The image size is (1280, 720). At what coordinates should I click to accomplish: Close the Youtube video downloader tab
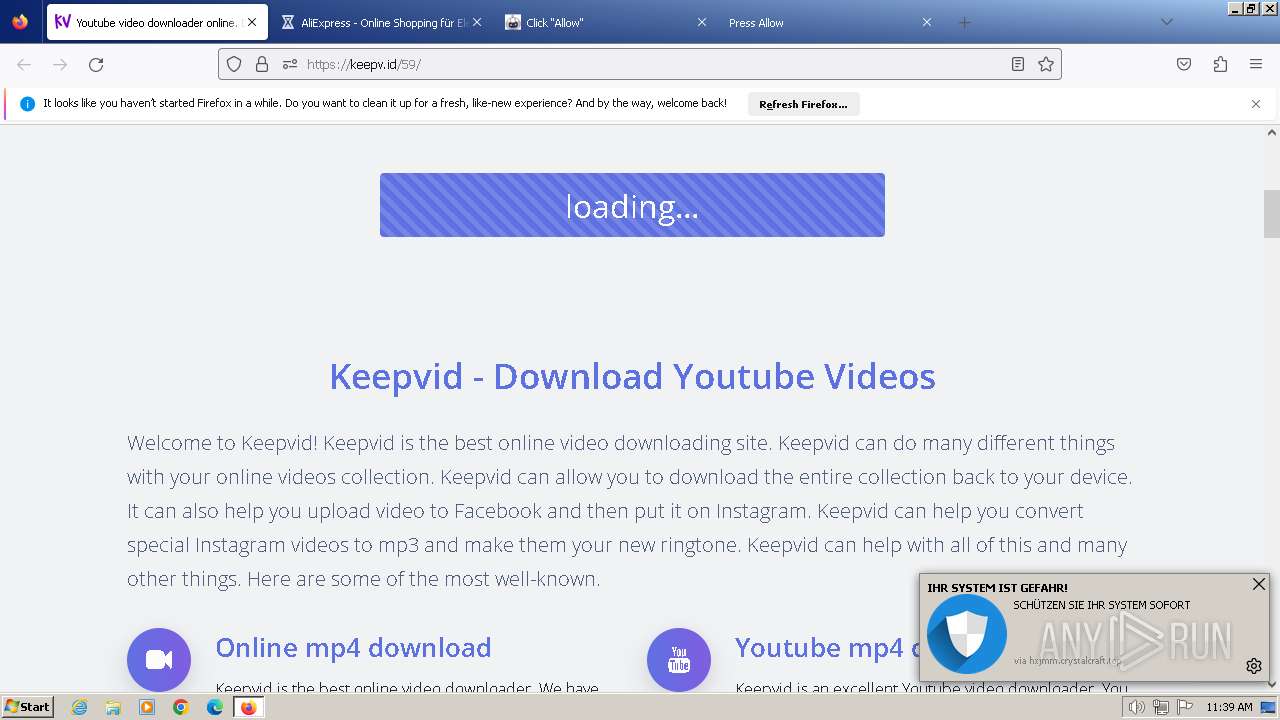tap(251, 22)
